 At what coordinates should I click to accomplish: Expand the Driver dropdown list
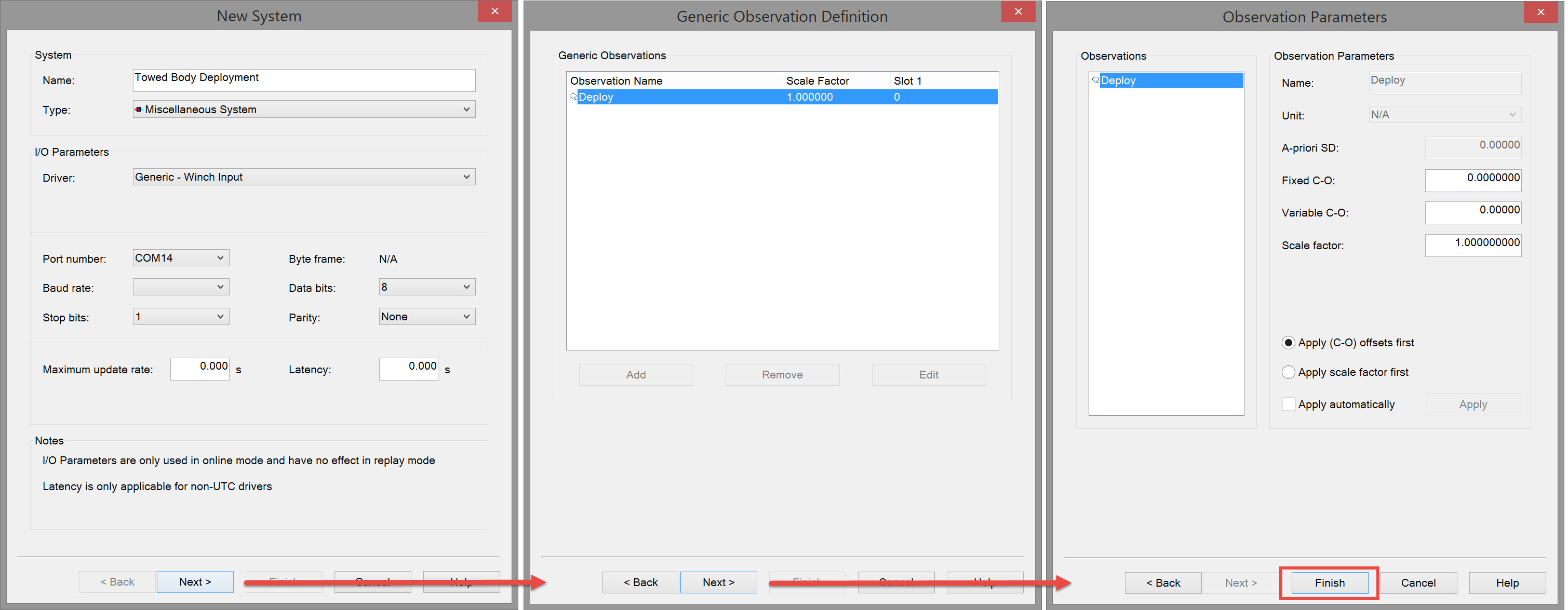[x=466, y=177]
